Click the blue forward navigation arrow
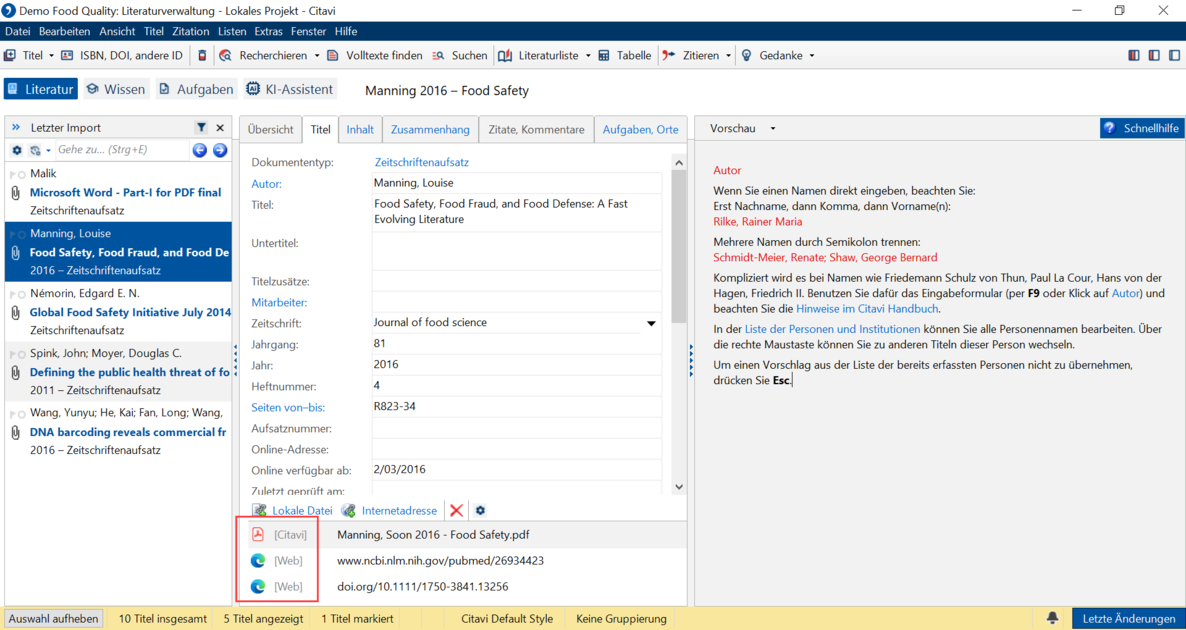Viewport: 1186px width, 630px height. coord(220,150)
